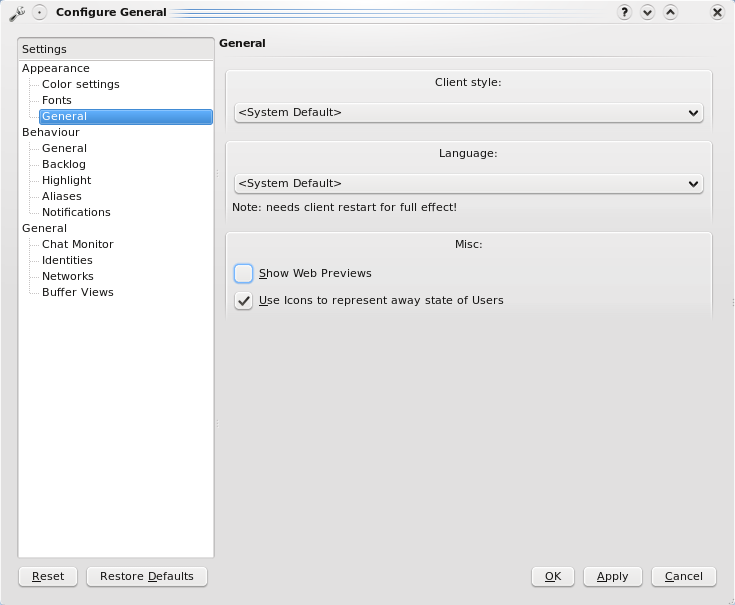Open the Fonts settings page
The width and height of the screenshot is (735, 605).
click(57, 100)
